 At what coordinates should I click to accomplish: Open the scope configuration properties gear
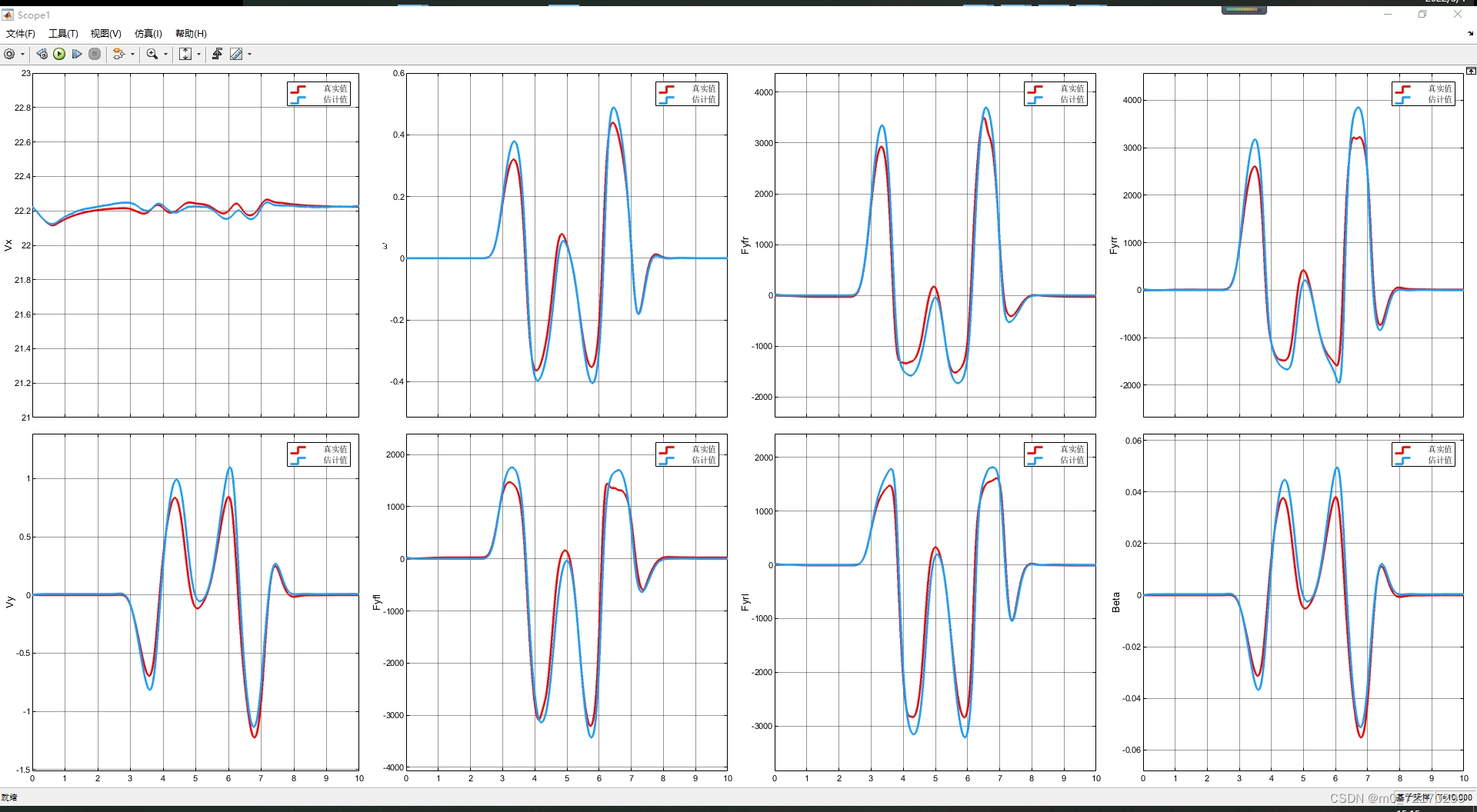[x=9, y=54]
